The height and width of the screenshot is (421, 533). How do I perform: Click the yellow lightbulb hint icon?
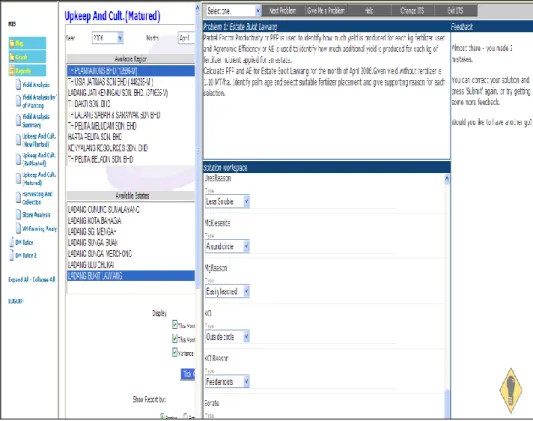pyautogui.click(x=510, y=390)
